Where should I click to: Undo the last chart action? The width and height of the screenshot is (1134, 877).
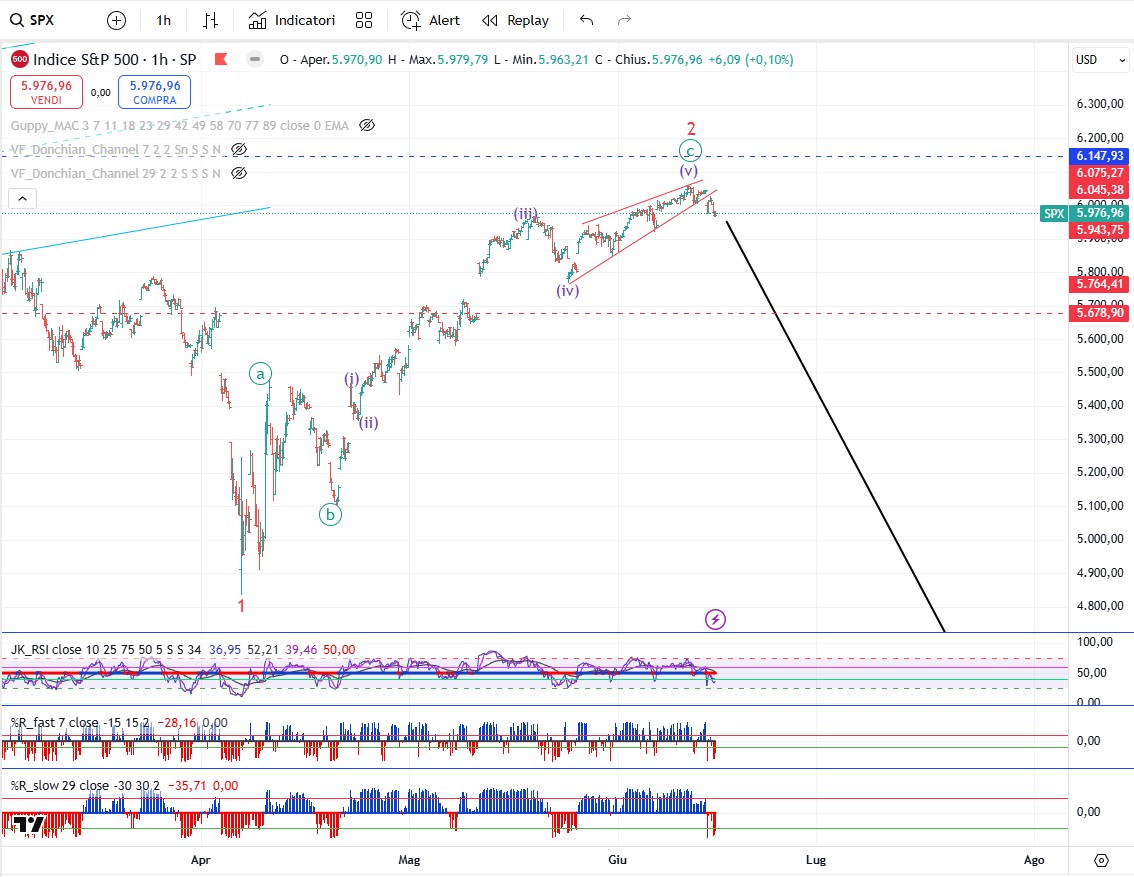[x=587, y=20]
